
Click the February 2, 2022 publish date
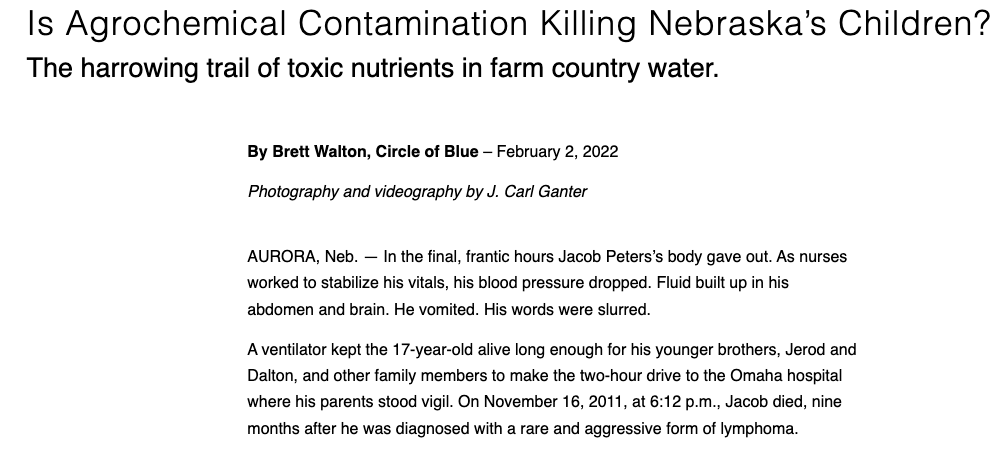[557, 153]
